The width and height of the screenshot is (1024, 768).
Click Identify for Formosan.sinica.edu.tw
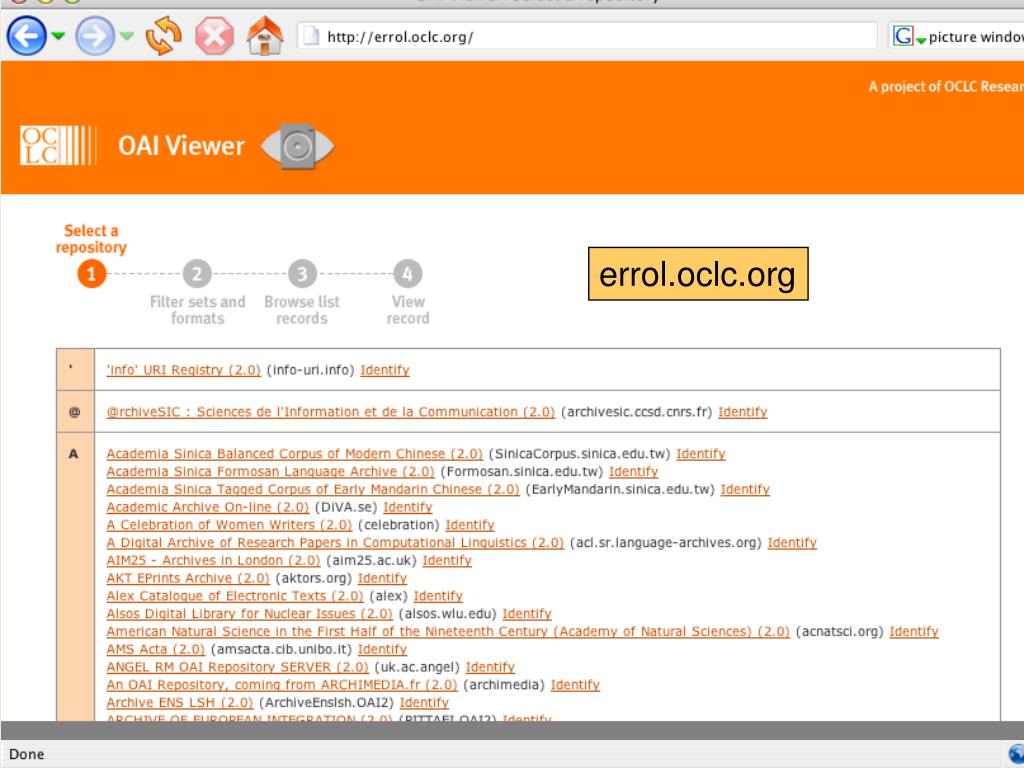pyautogui.click(x=633, y=472)
